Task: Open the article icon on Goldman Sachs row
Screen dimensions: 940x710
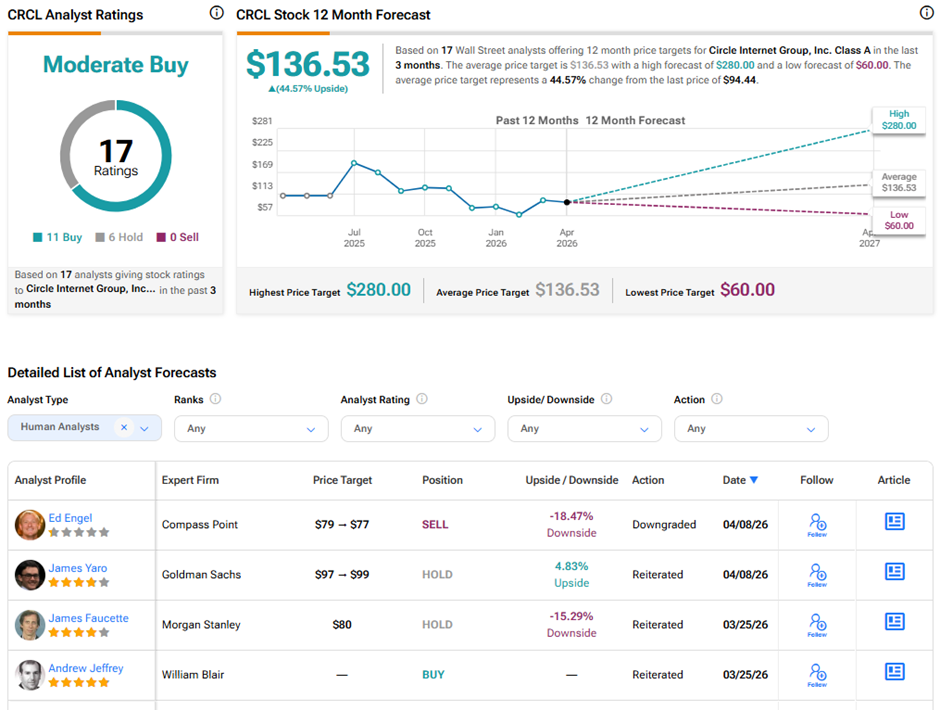Action: 894,572
